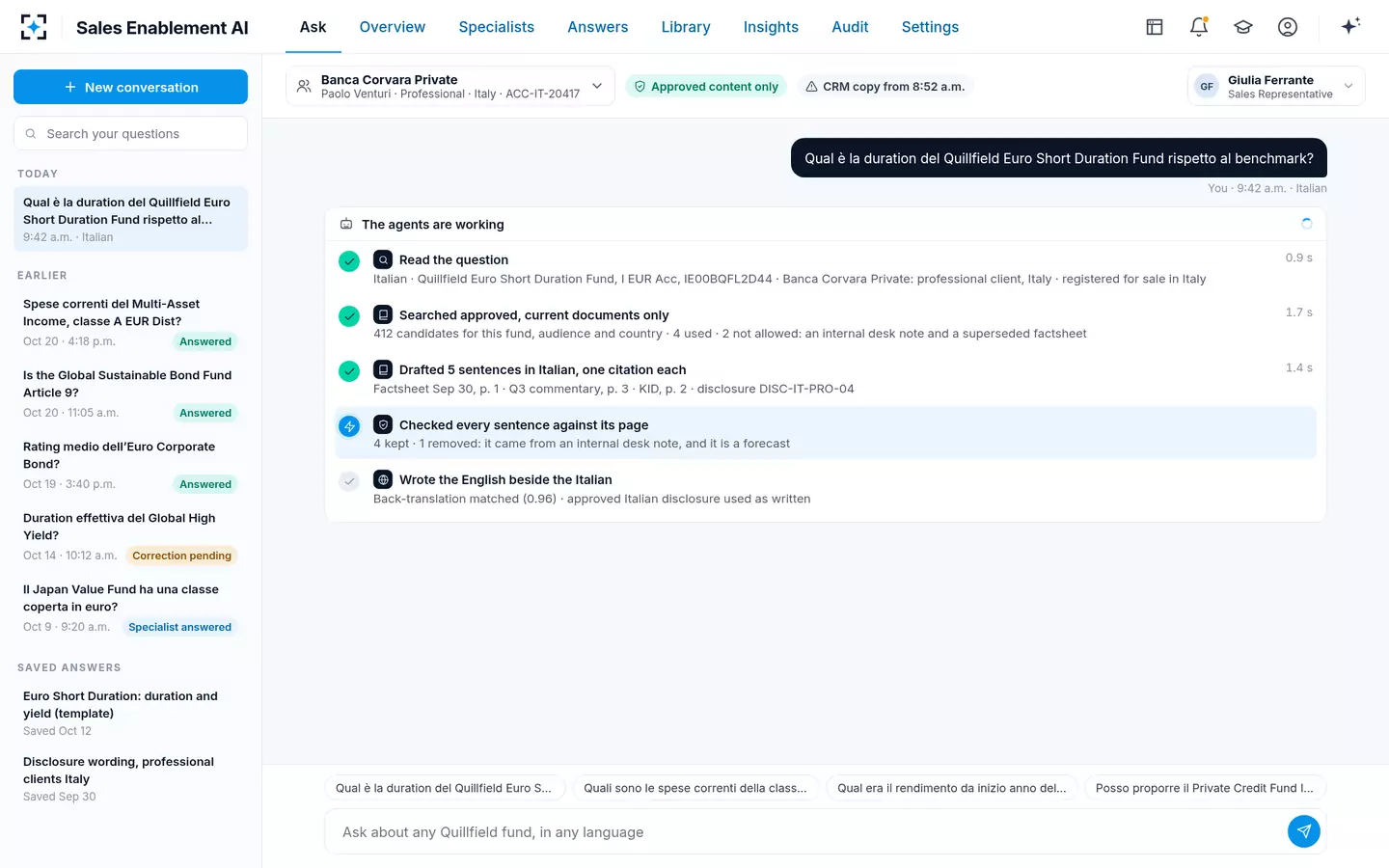The image size is (1389, 868).
Task: Click the CRM copy warning triangle icon
Action: pos(812,87)
